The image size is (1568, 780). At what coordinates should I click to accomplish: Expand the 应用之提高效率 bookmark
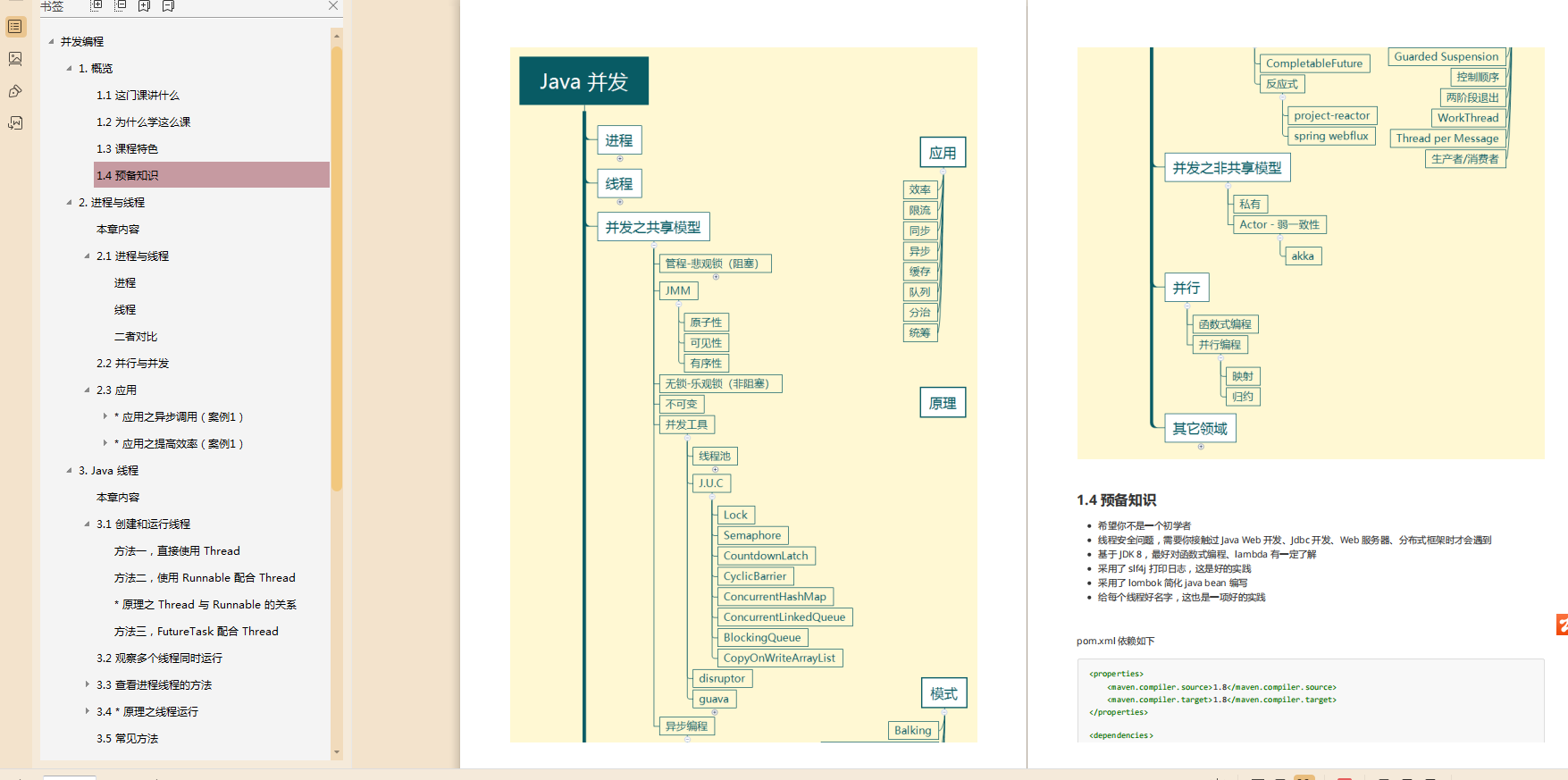click(105, 443)
